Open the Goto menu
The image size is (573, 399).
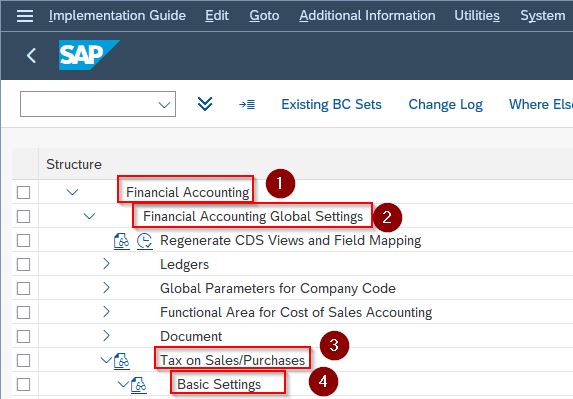[x=264, y=16]
